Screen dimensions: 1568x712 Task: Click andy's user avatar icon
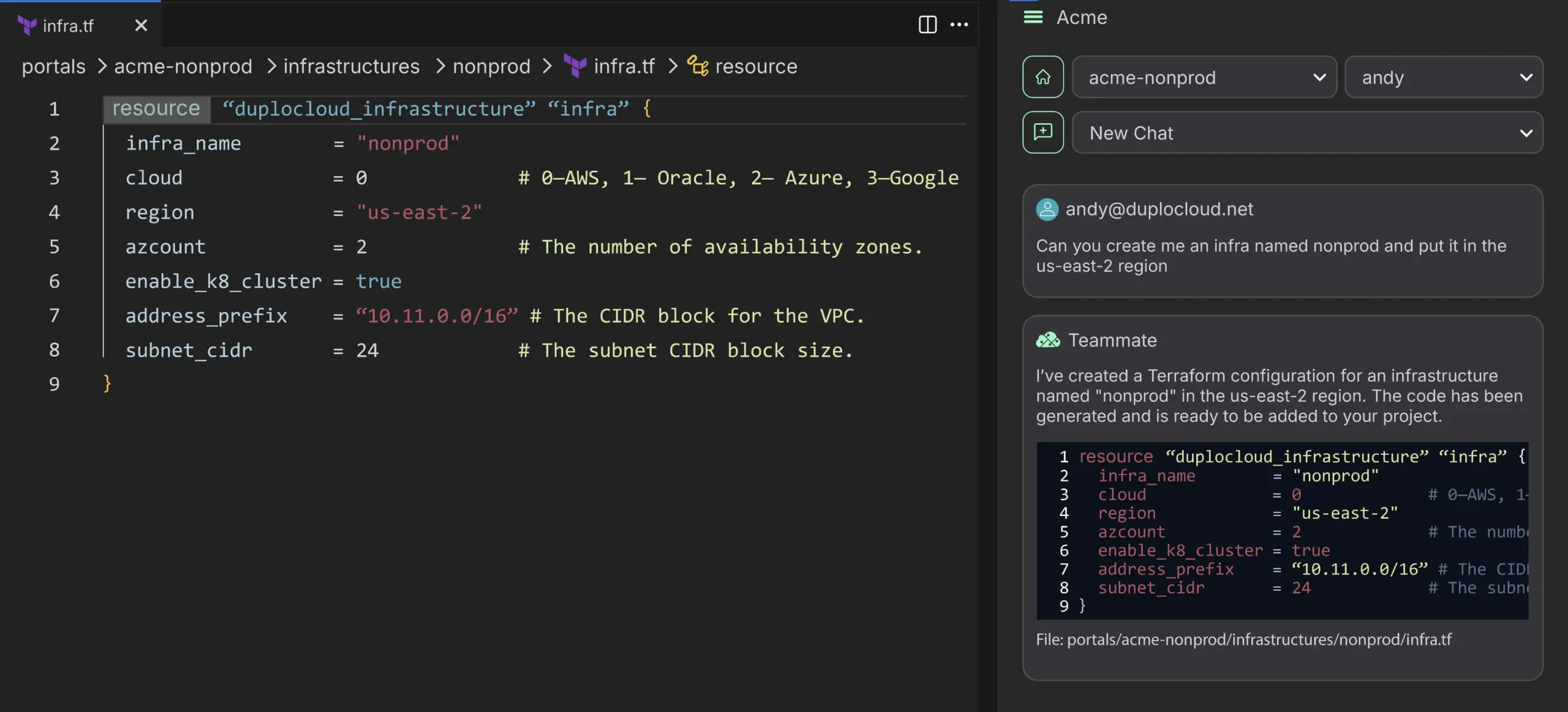coord(1047,209)
